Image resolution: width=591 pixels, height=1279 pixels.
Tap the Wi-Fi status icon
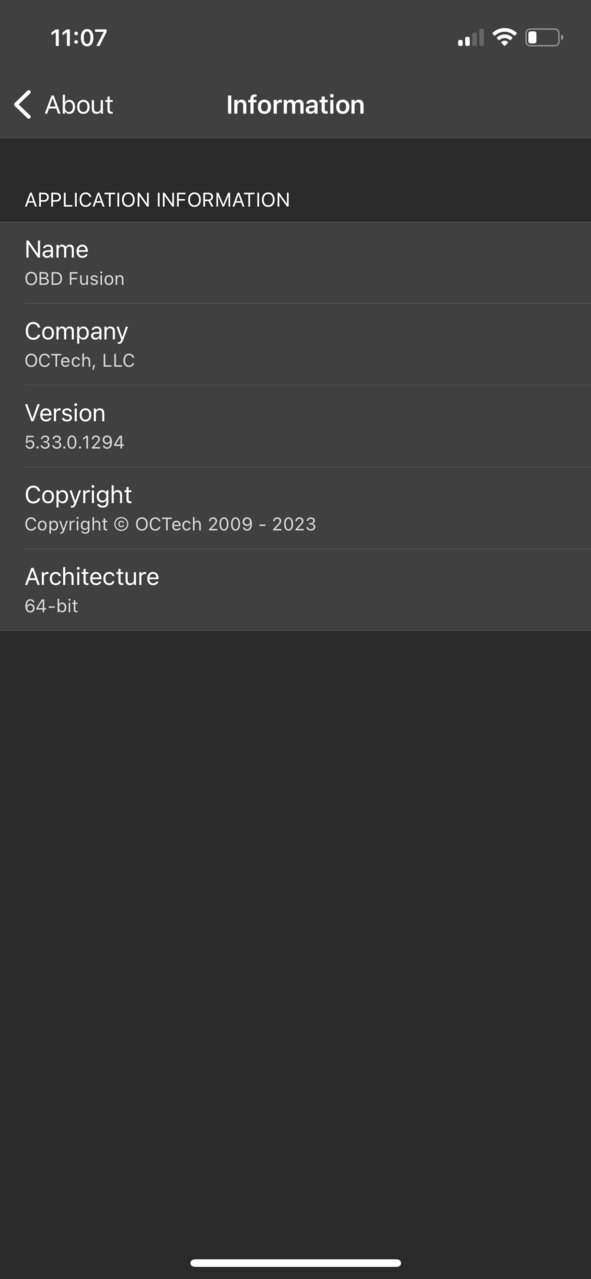505,38
